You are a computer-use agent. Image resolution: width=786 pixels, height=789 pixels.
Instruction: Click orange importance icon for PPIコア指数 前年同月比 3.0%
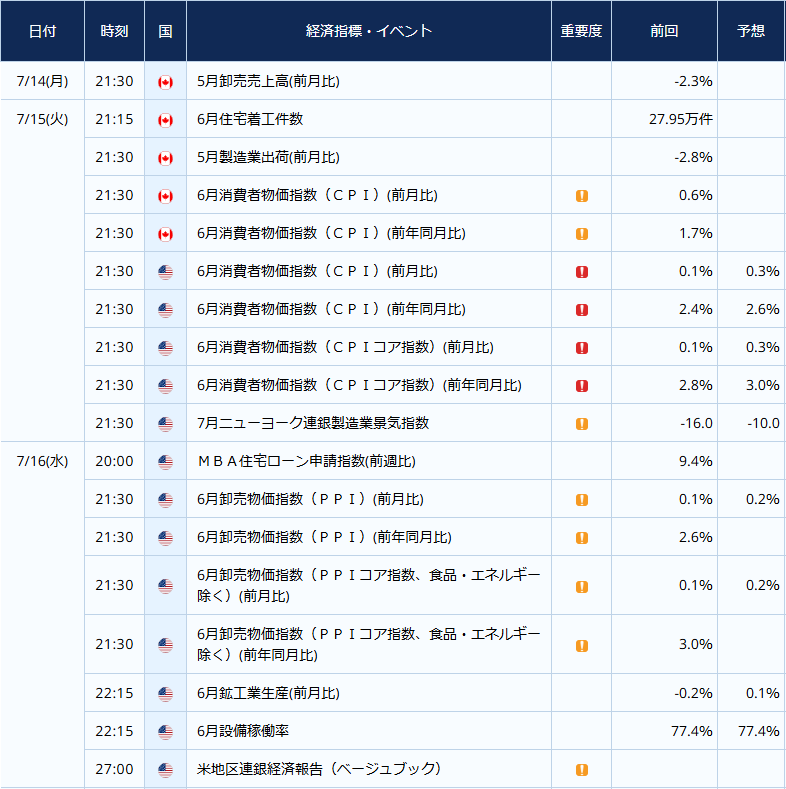coord(582,646)
